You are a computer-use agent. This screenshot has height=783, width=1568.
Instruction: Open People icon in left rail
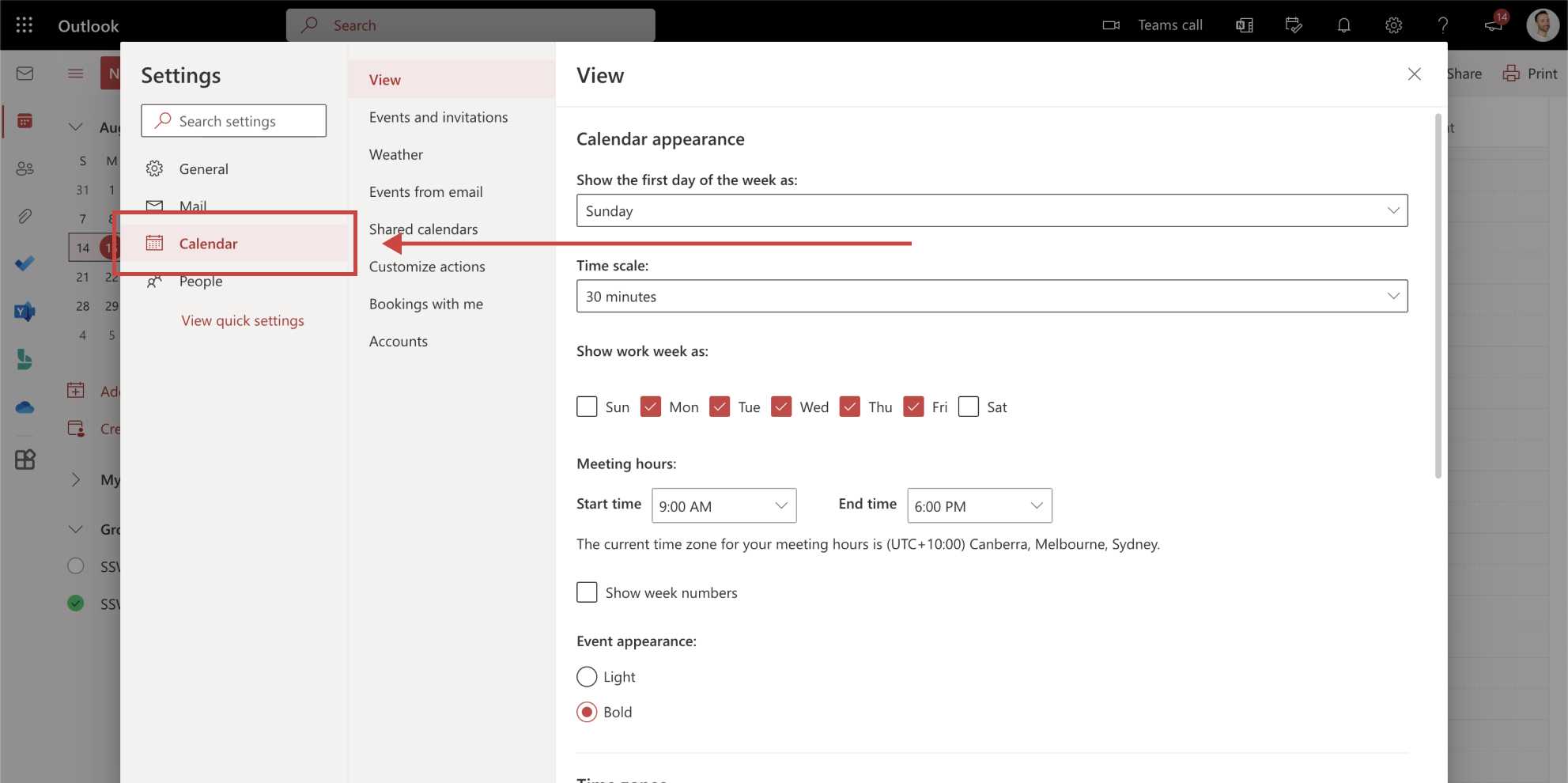pos(25,168)
